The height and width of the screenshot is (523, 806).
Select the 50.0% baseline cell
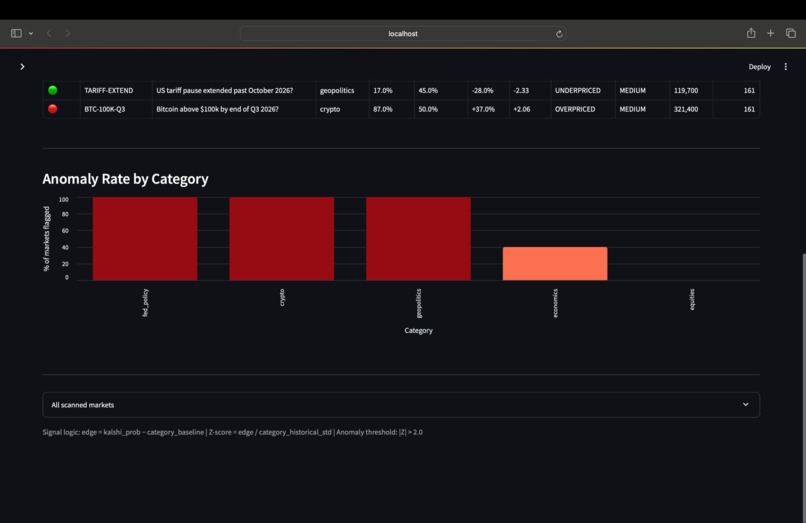click(441, 109)
